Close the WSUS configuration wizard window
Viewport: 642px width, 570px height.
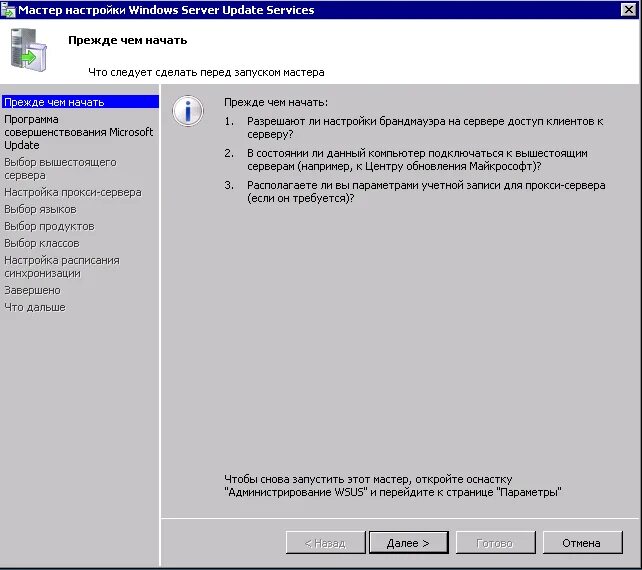(x=628, y=9)
